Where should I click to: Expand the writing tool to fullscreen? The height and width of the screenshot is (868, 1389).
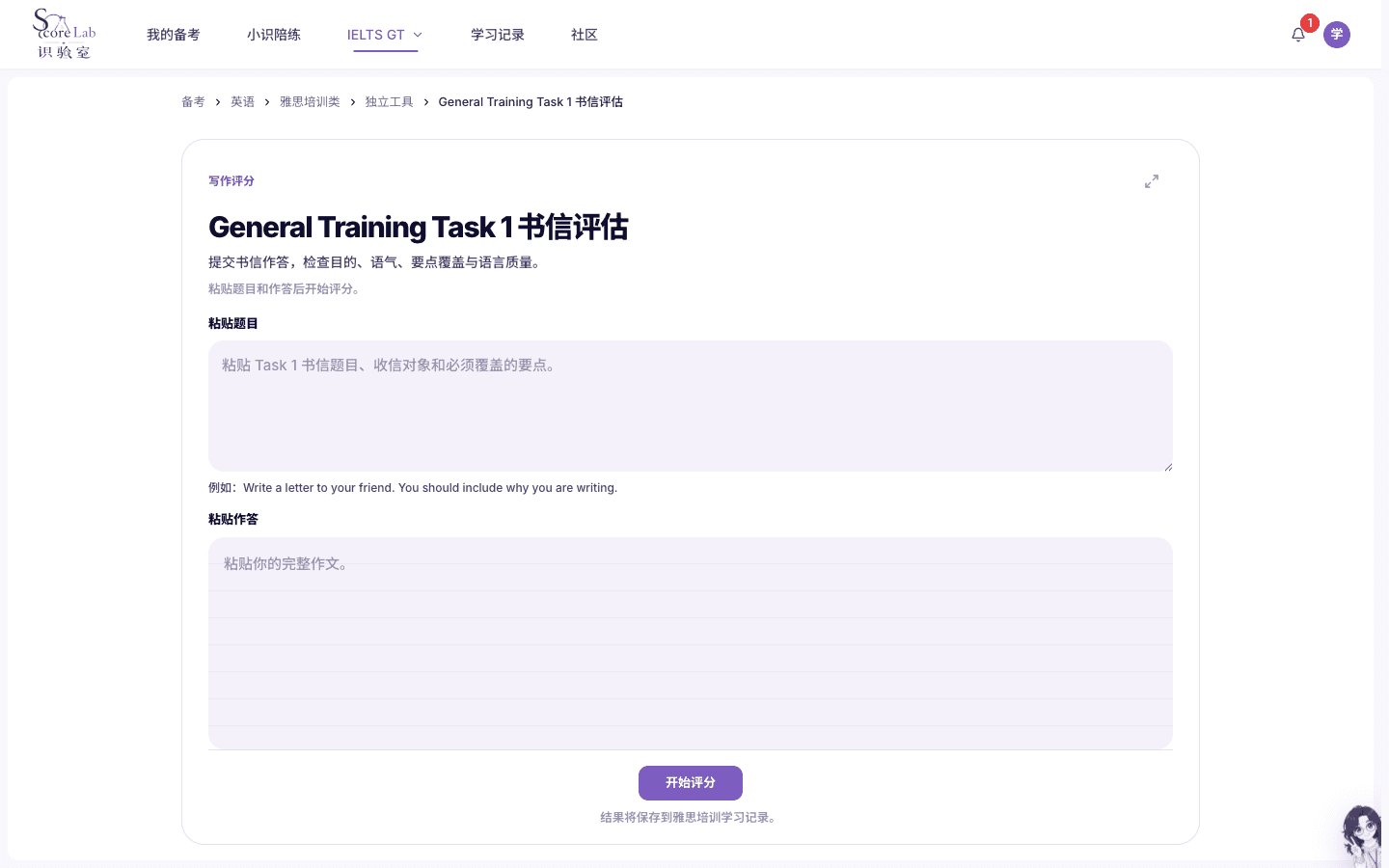click(1152, 181)
